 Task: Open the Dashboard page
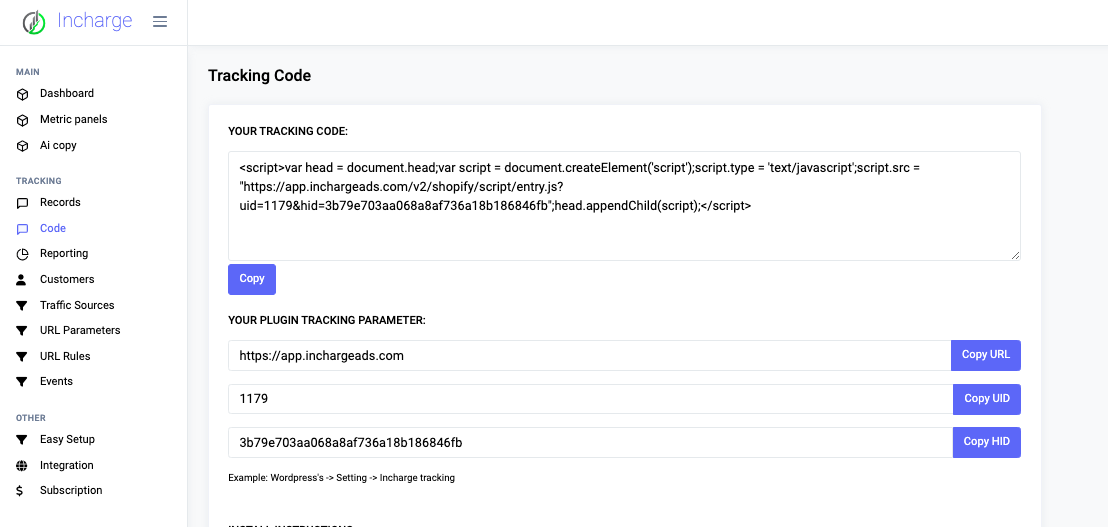click(x=66, y=93)
